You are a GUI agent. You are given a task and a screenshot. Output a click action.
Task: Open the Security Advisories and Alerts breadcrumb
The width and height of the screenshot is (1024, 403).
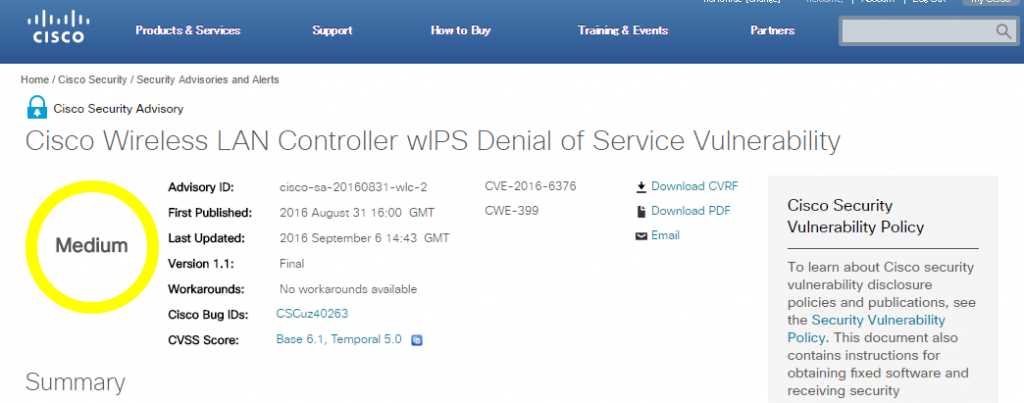208,80
